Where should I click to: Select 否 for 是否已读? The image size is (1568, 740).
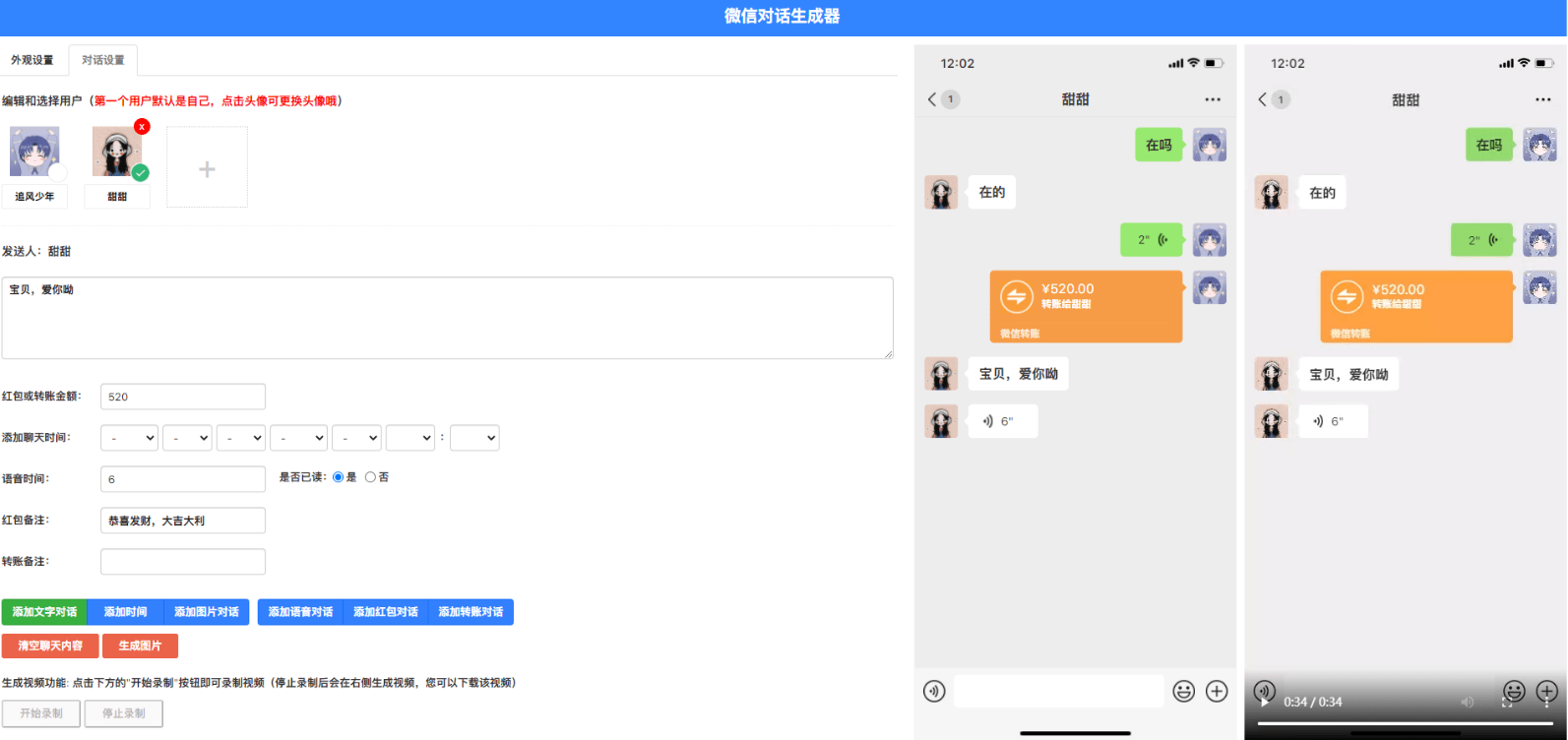click(370, 477)
